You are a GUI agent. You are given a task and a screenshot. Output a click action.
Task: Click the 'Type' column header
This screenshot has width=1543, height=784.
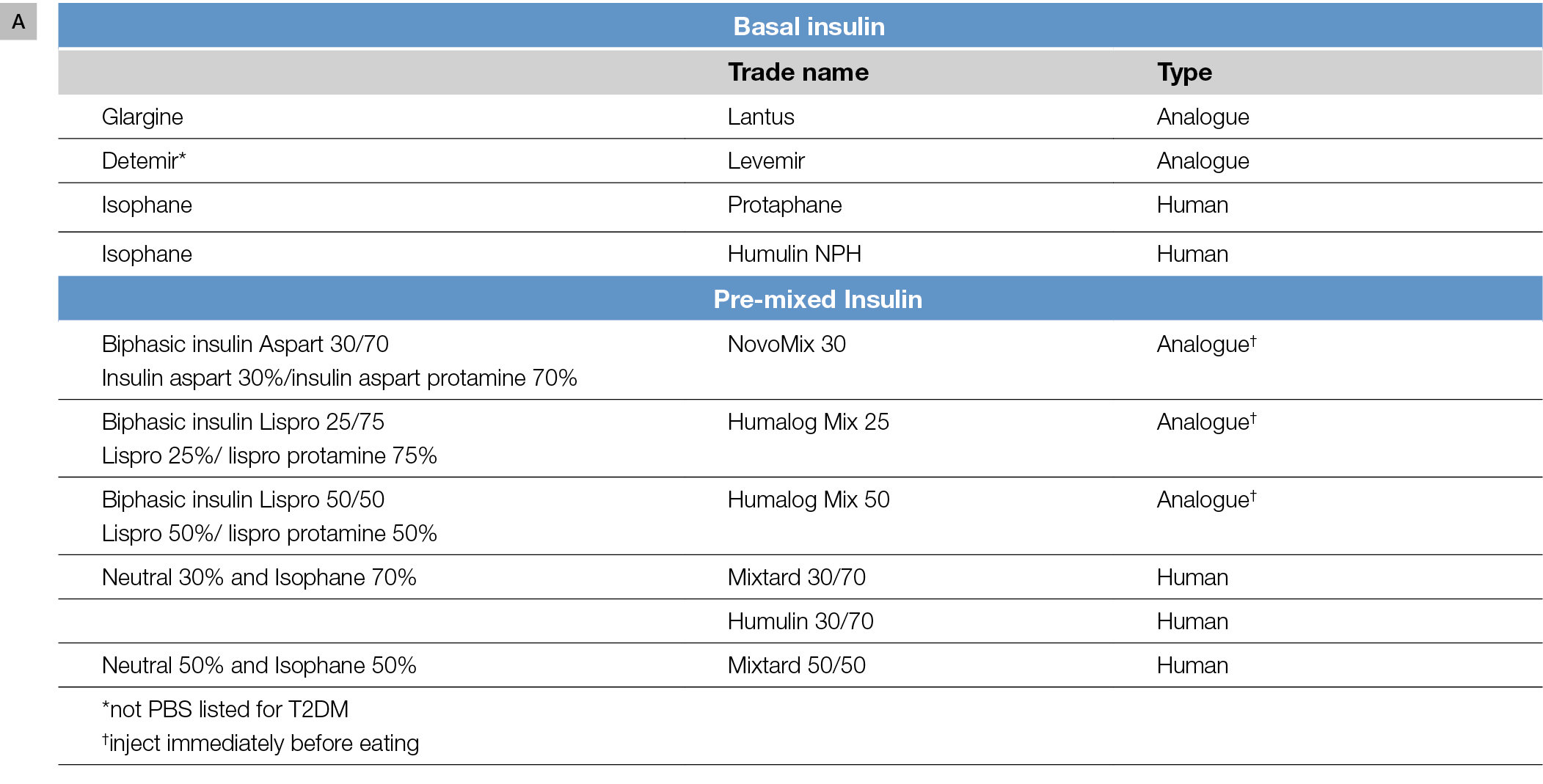tap(1184, 73)
